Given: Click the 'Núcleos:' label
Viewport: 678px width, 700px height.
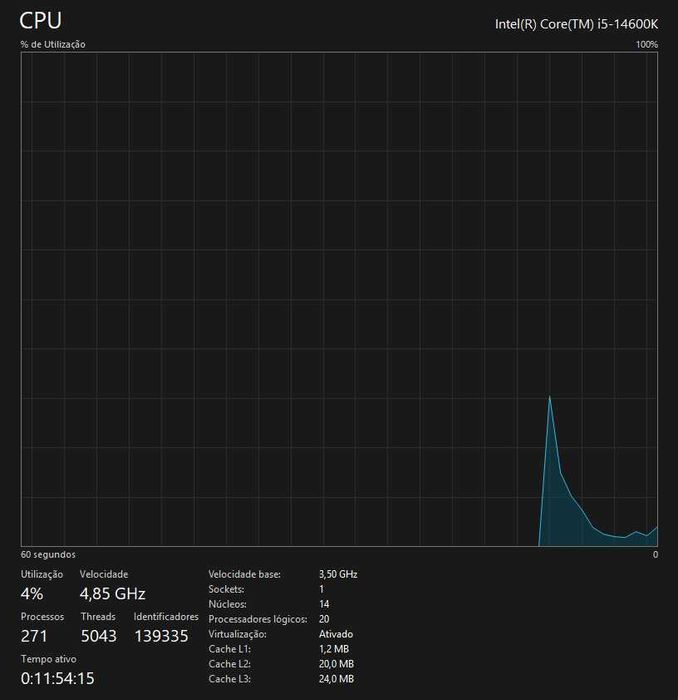Looking at the screenshot, I should click(228, 604).
